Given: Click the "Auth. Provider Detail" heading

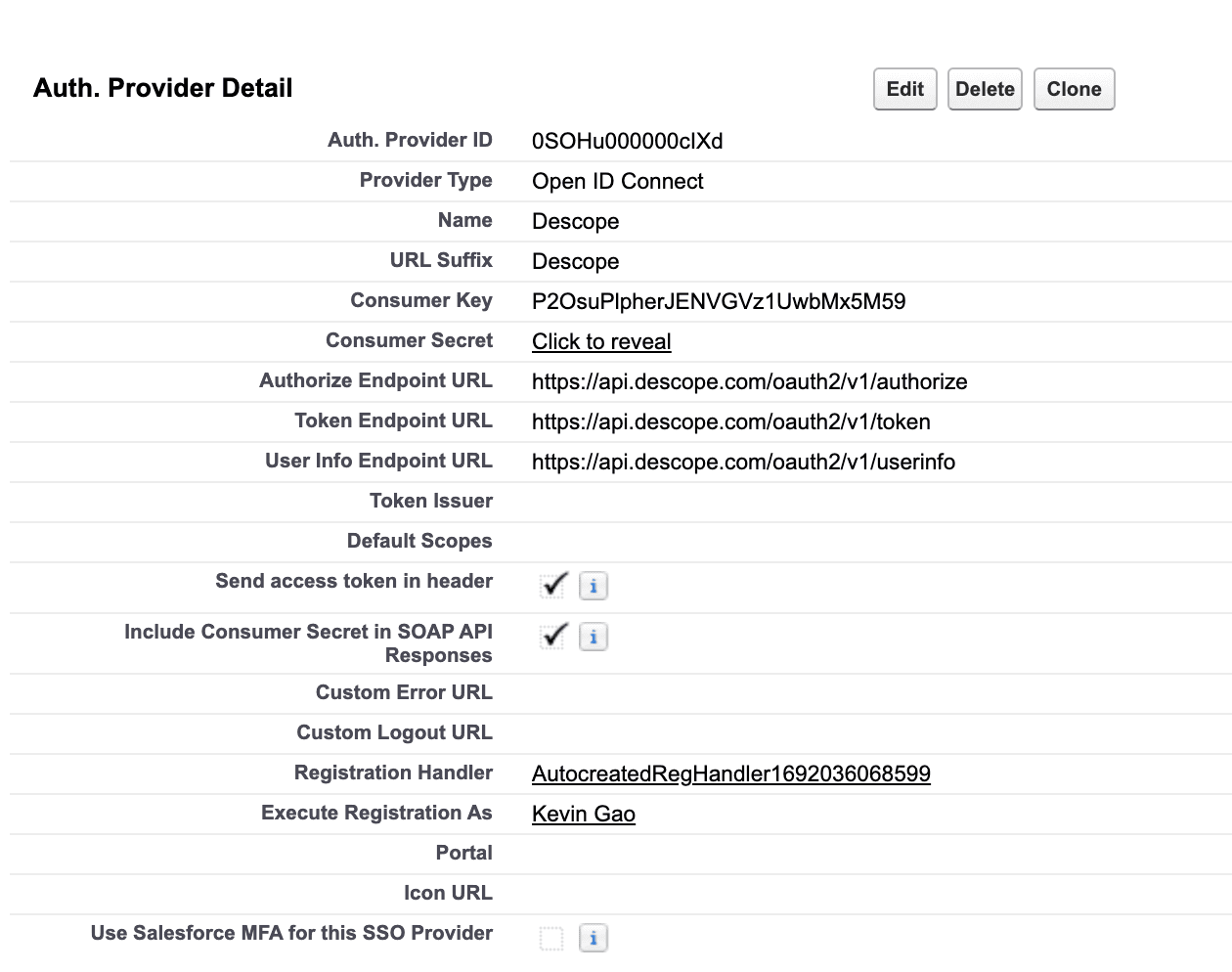Looking at the screenshot, I should coord(162,87).
